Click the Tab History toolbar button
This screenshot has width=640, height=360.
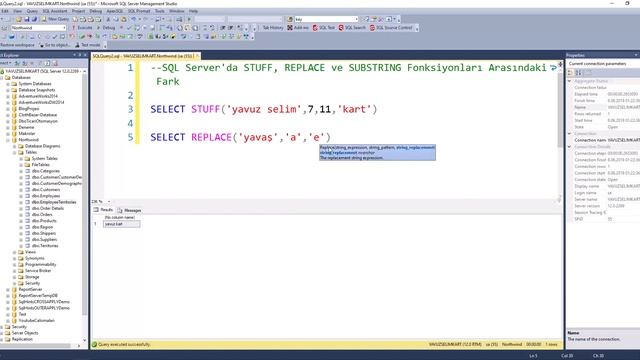pos(273,28)
